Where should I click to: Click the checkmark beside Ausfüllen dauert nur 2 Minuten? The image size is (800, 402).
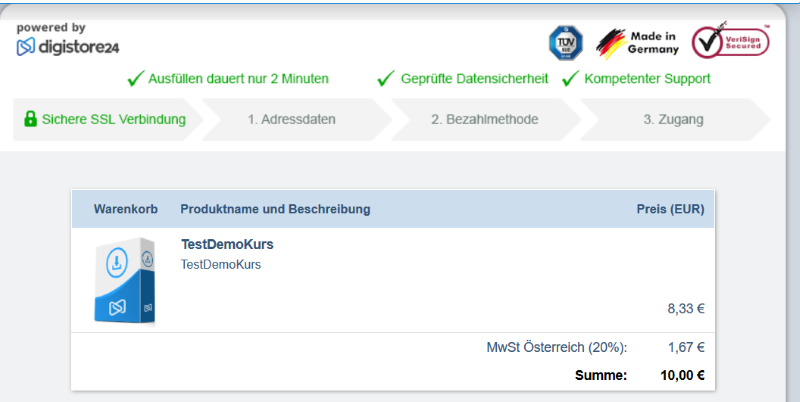pyautogui.click(x=135, y=78)
